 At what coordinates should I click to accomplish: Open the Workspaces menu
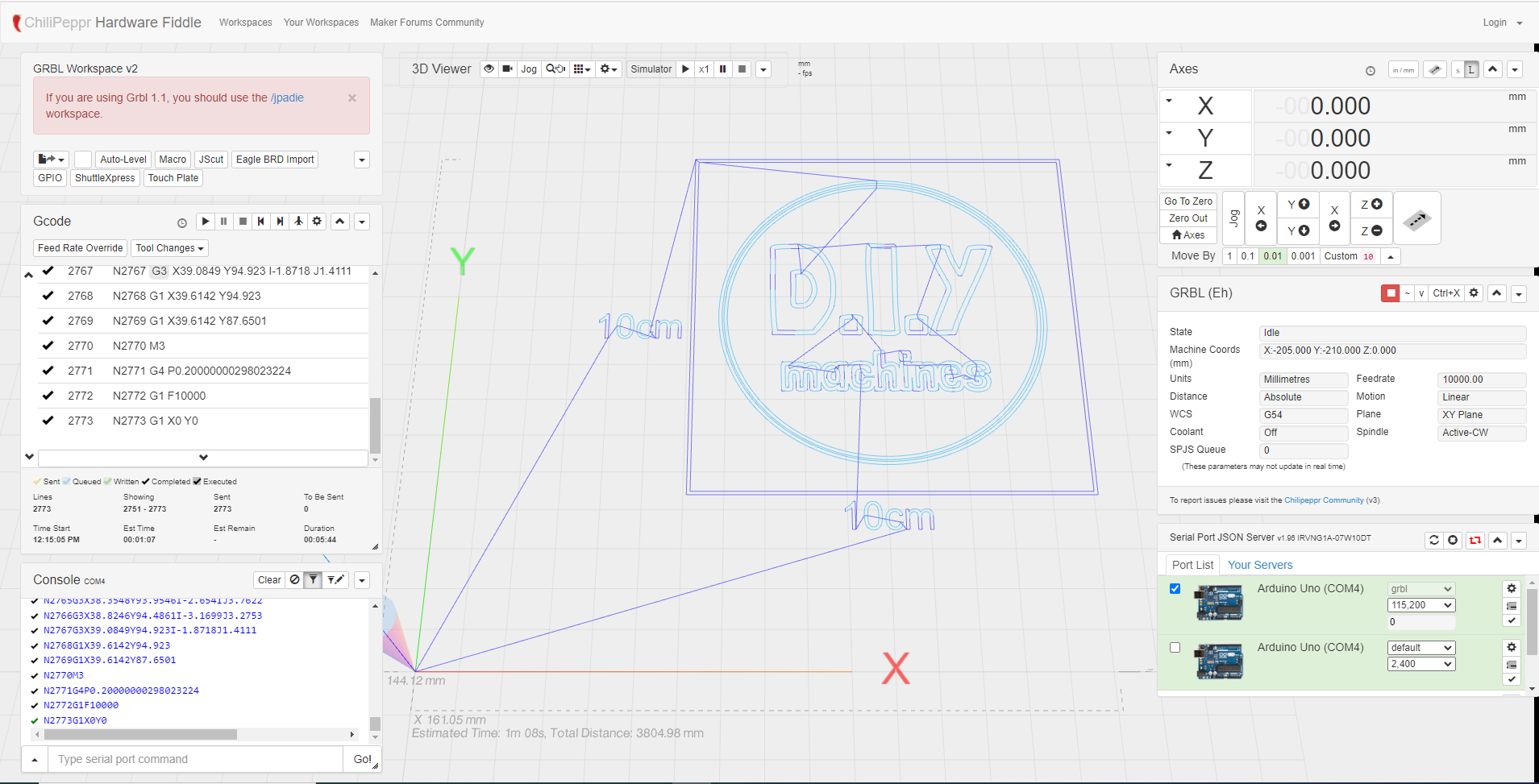[246, 23]
